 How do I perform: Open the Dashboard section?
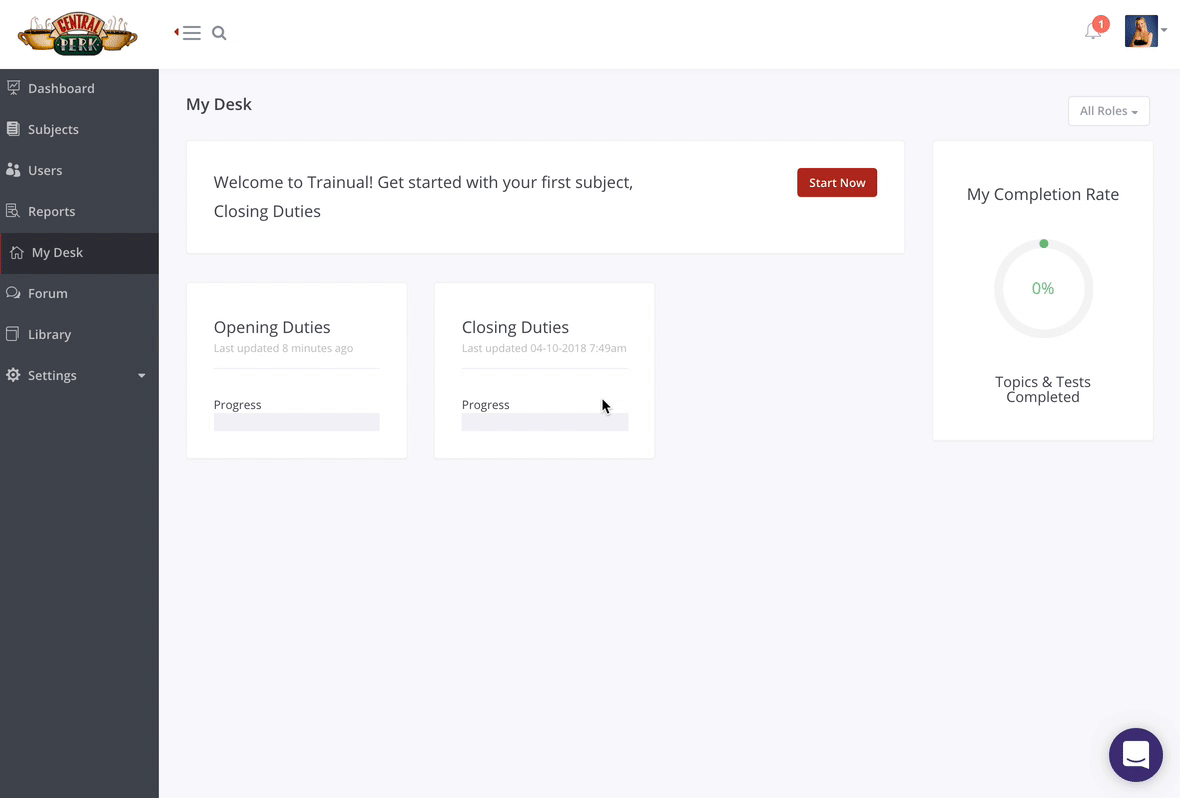click(61, 88)
